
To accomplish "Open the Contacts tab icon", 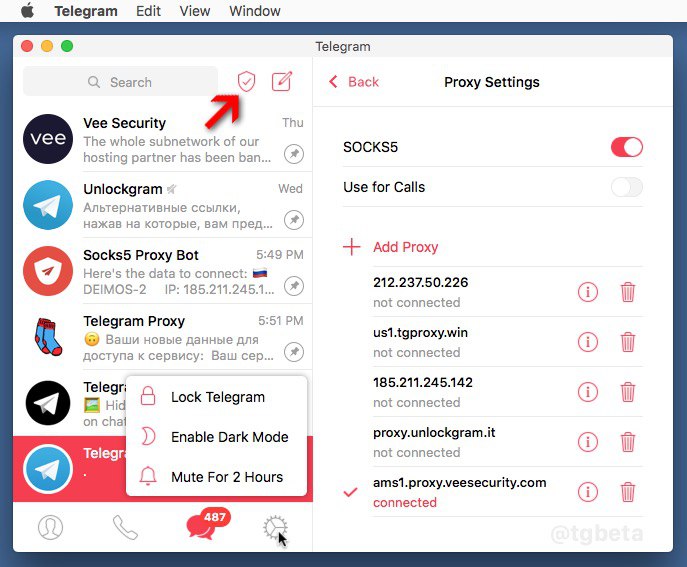I will (50, 527).
